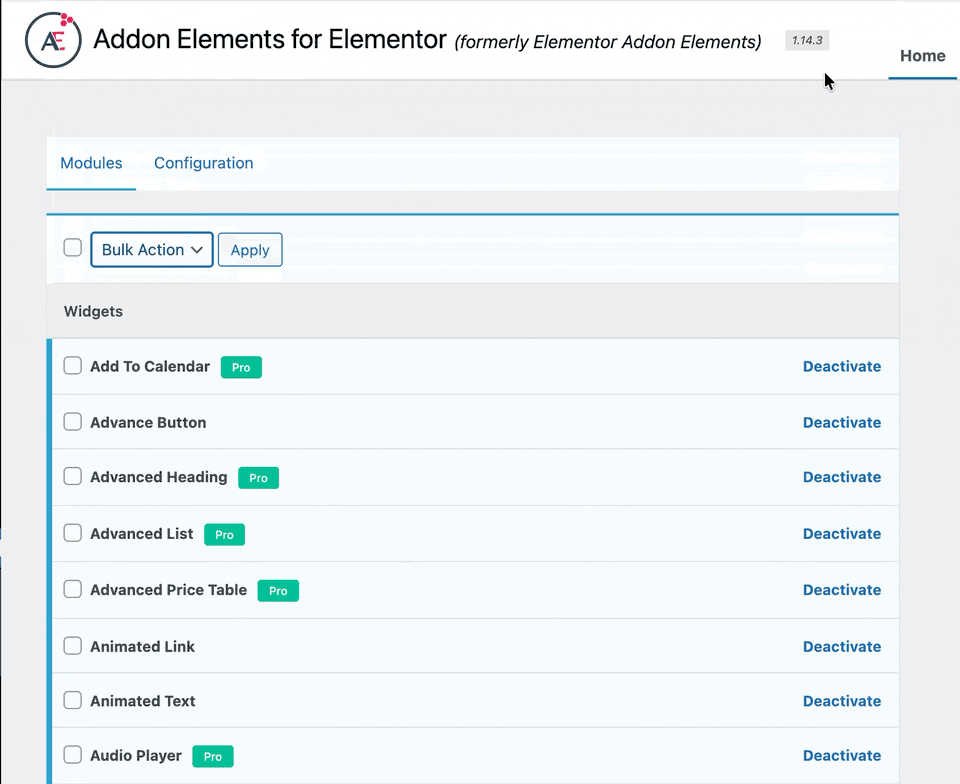The width and height of the screenshot is (960, 784).
Task: Click the Advanced Price Table widget name
Action: click(x=168, y=590)
